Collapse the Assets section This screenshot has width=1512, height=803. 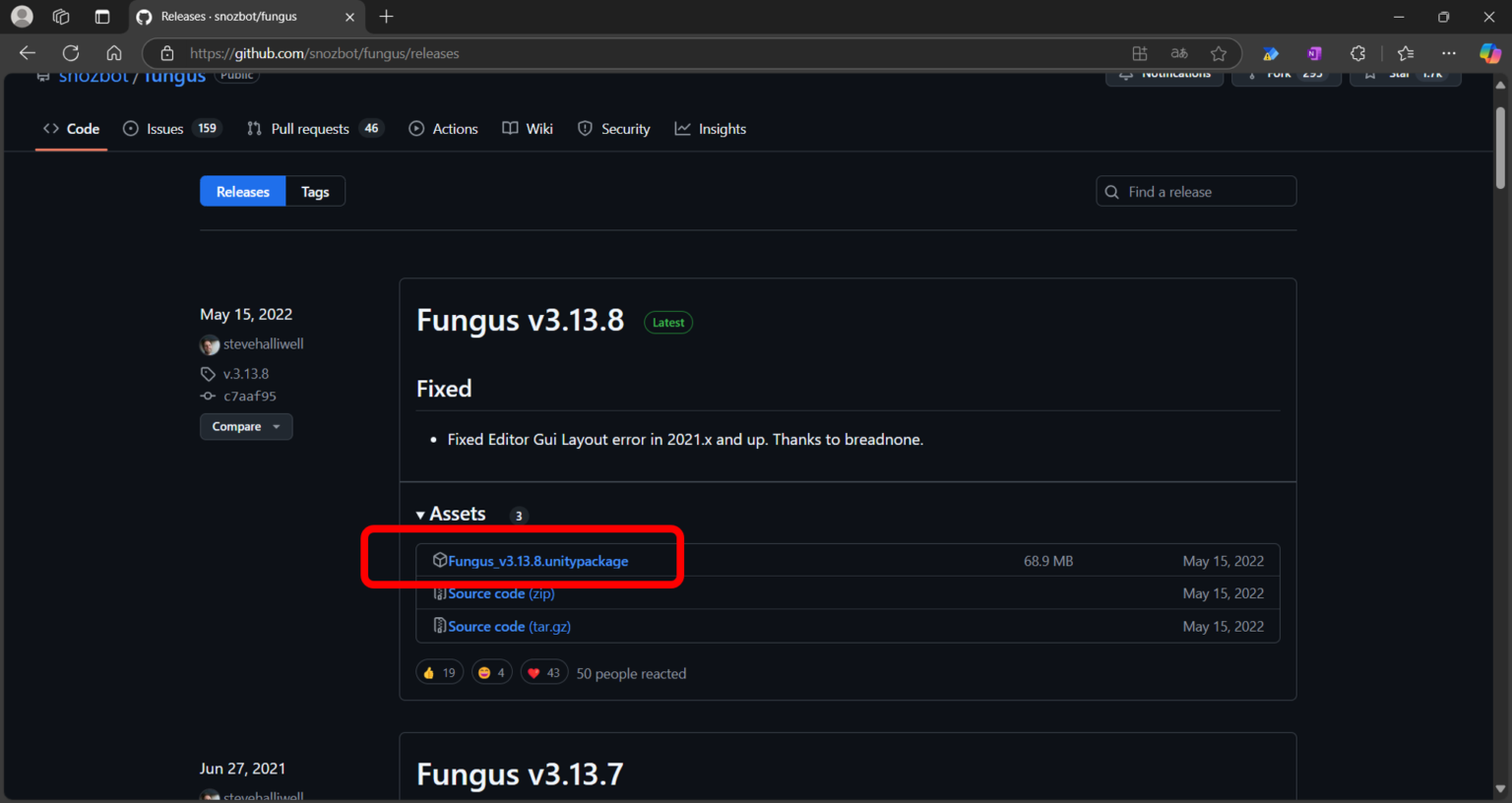coord(421,513)
